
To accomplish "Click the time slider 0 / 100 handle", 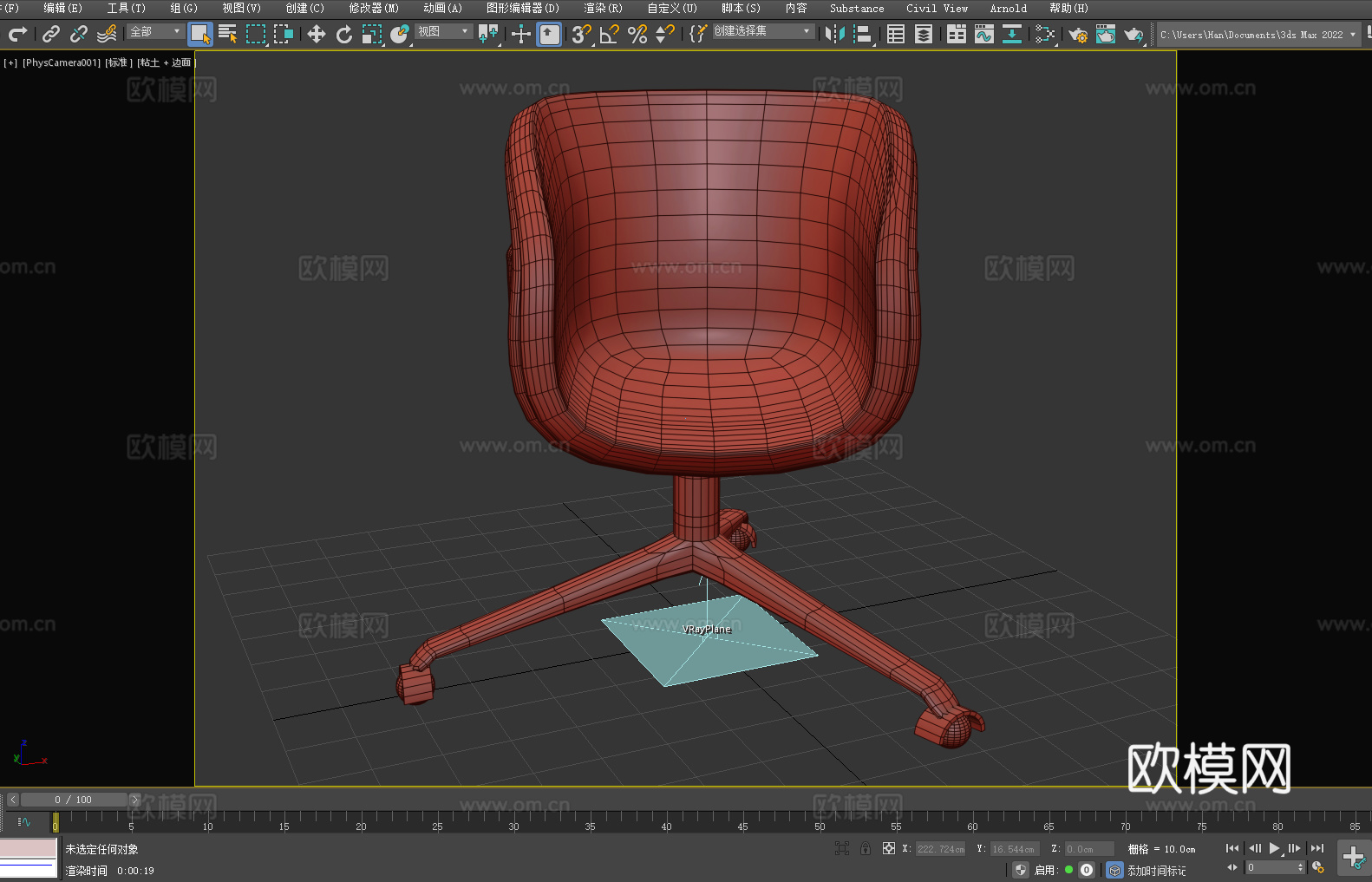I will pos(74,800).
